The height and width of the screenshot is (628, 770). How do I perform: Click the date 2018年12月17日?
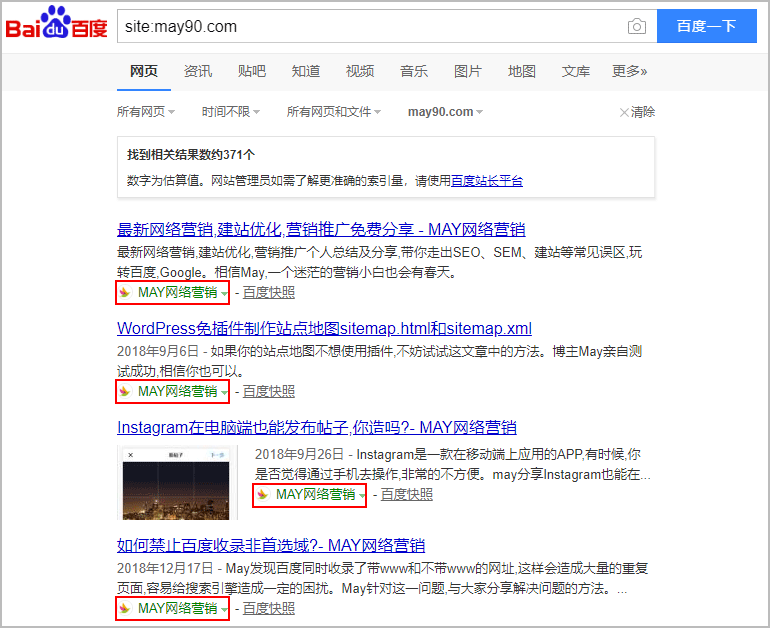(165, 569)
